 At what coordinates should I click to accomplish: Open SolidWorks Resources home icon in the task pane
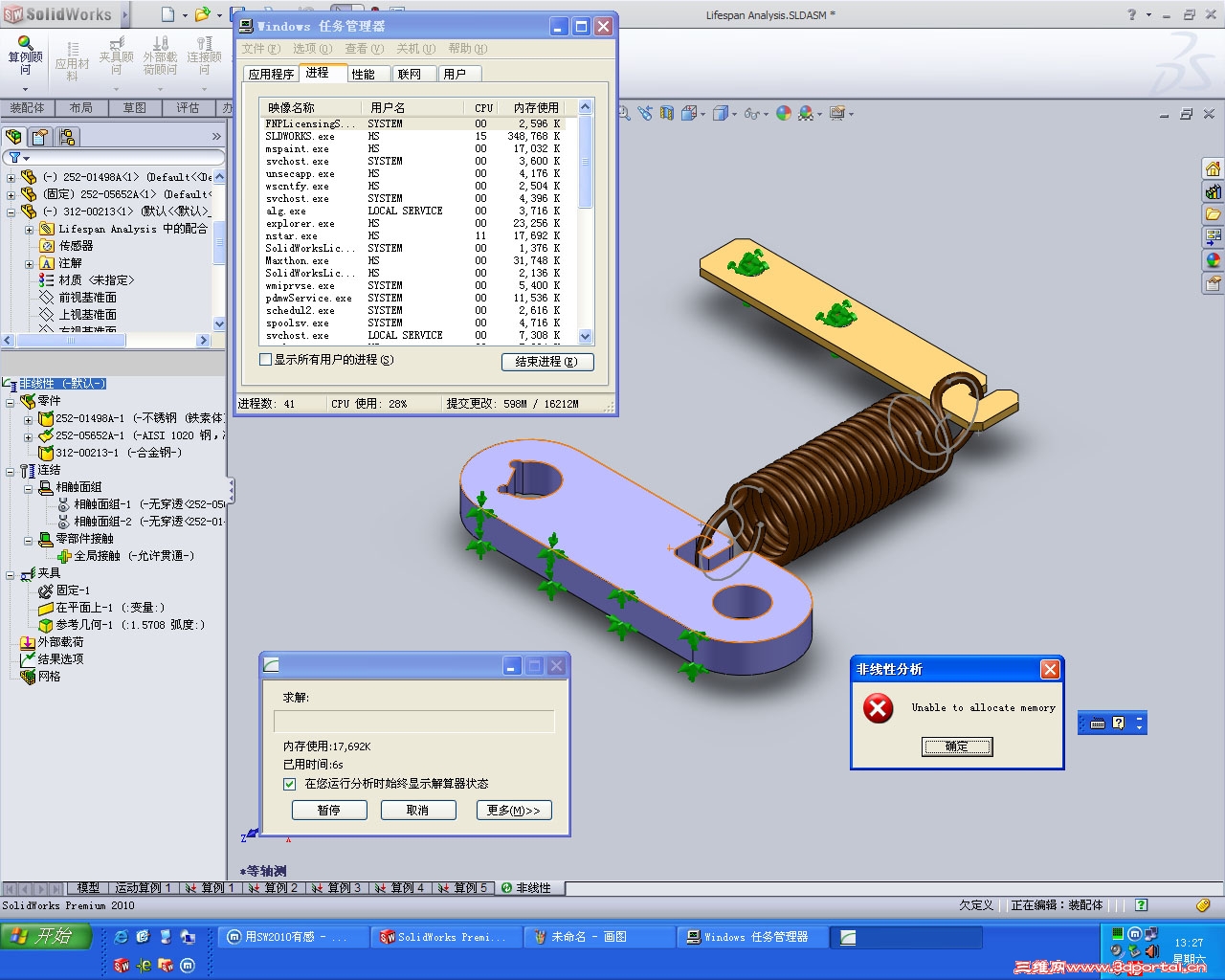tap(1213, 168)
